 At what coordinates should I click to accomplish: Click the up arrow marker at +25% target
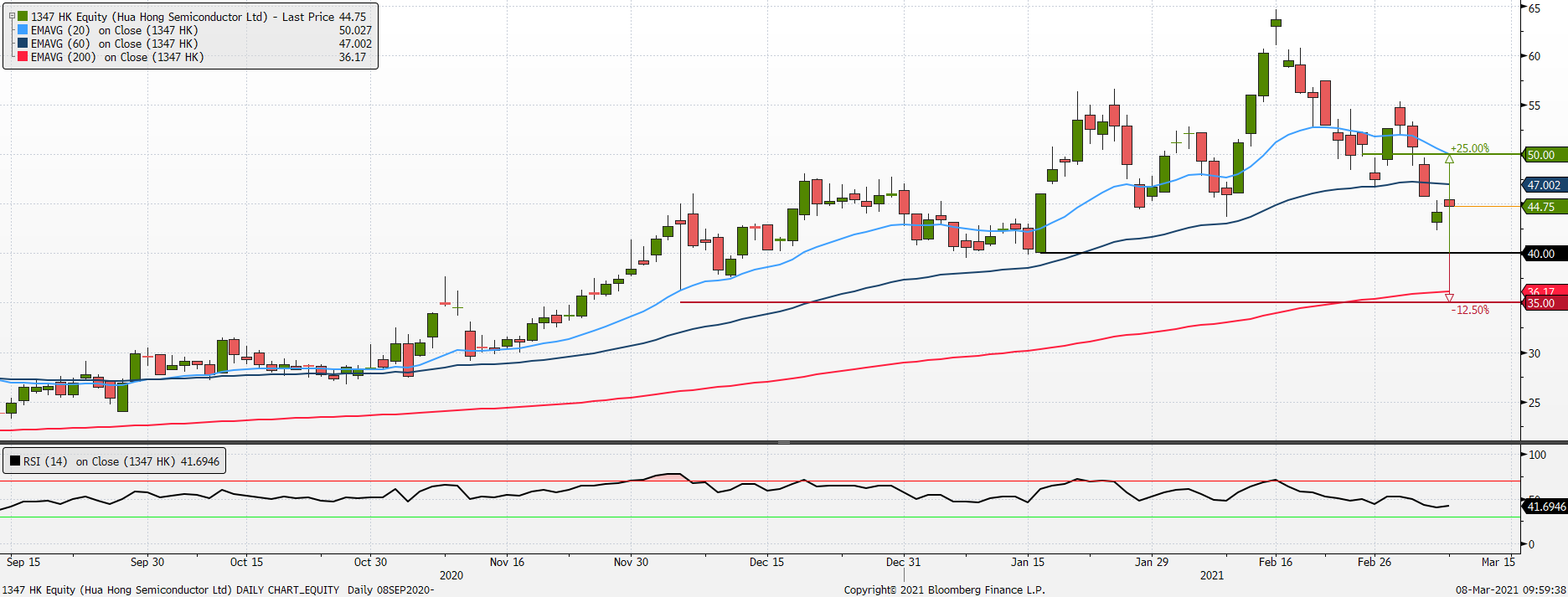(x=1449, y=159)
